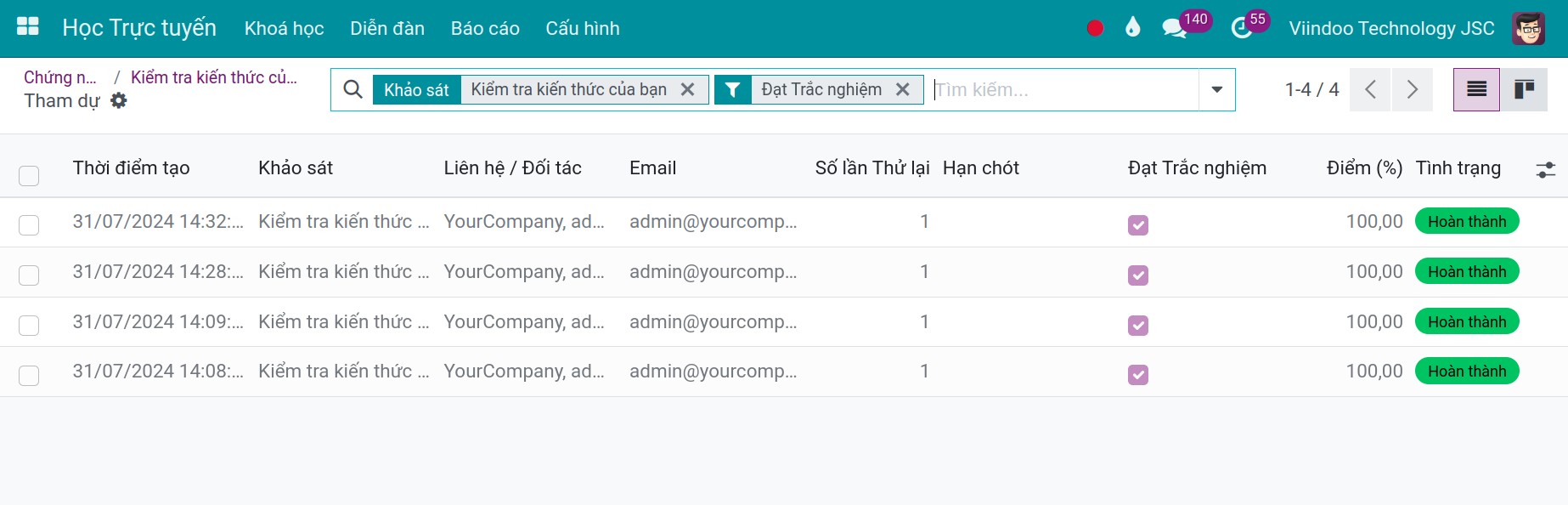The width and height of the screenshot is (1568, 505).
Task: Click the red recording dot icon
Action: 1095,28
